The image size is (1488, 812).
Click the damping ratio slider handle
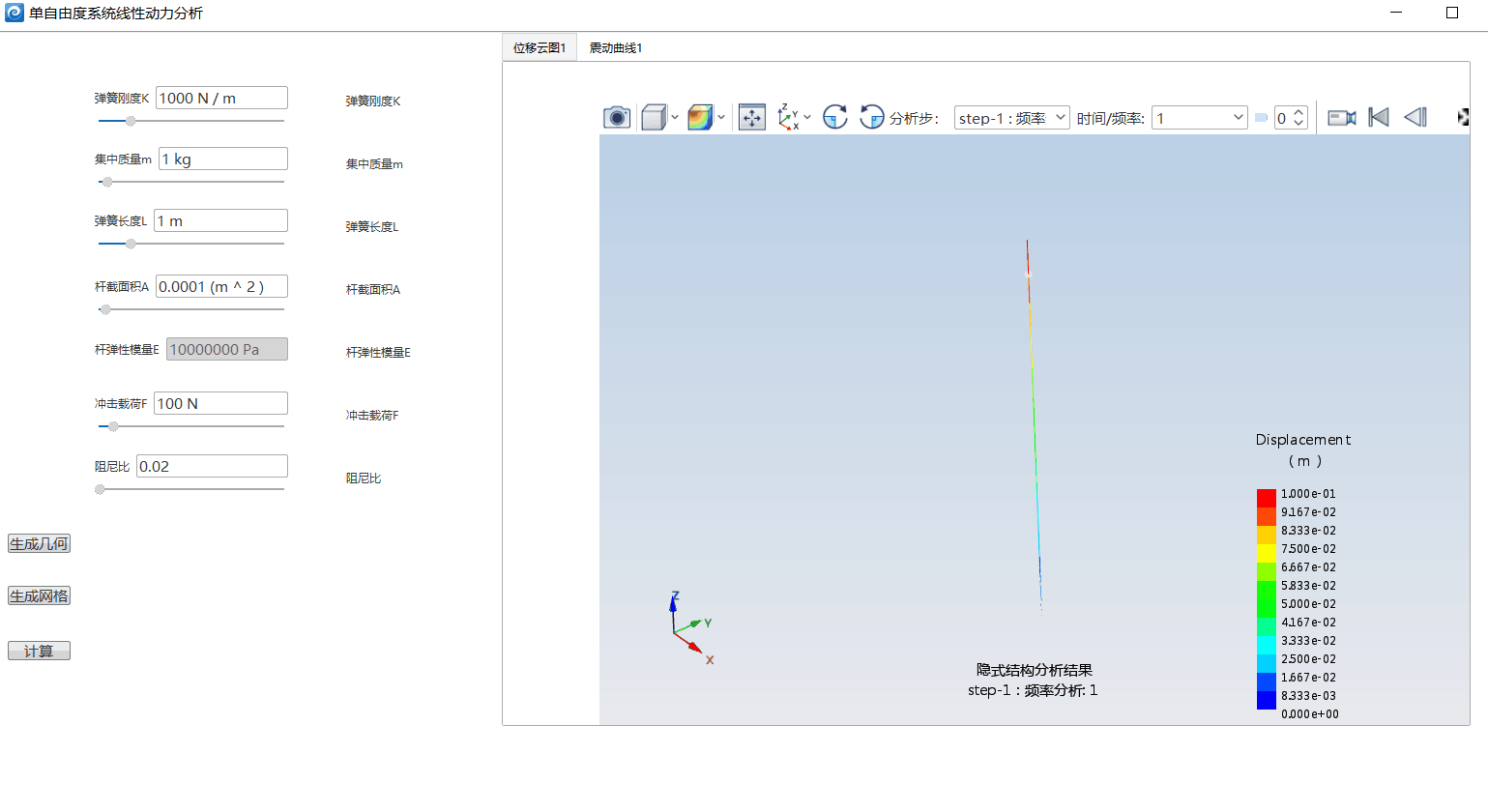[100, 489]
